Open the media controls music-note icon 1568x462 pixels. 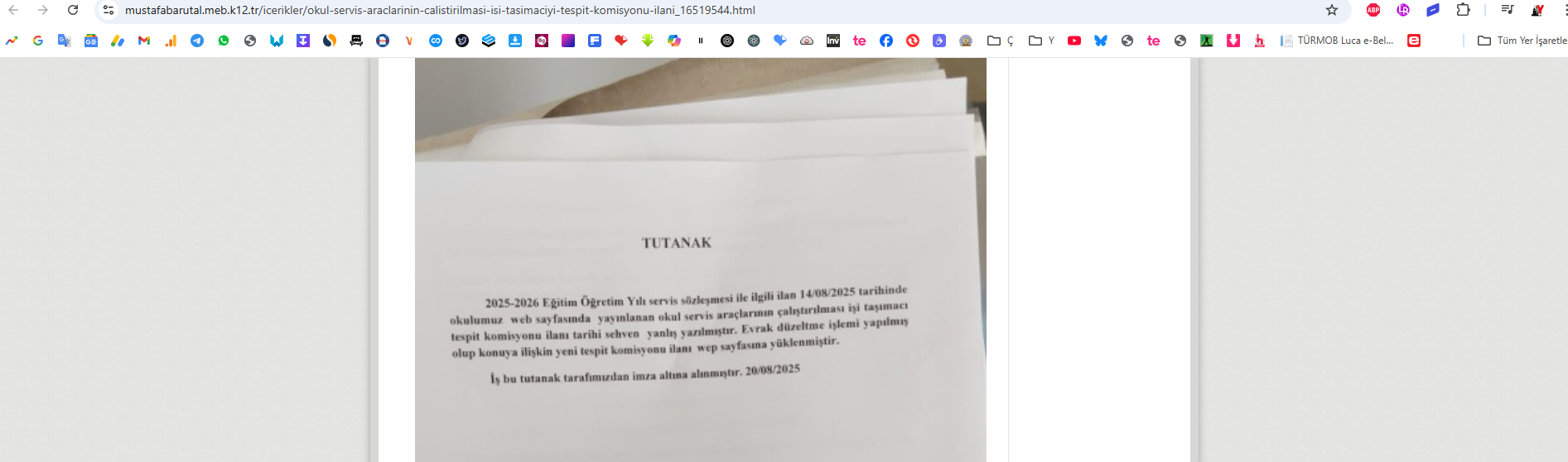[1508, 10]
